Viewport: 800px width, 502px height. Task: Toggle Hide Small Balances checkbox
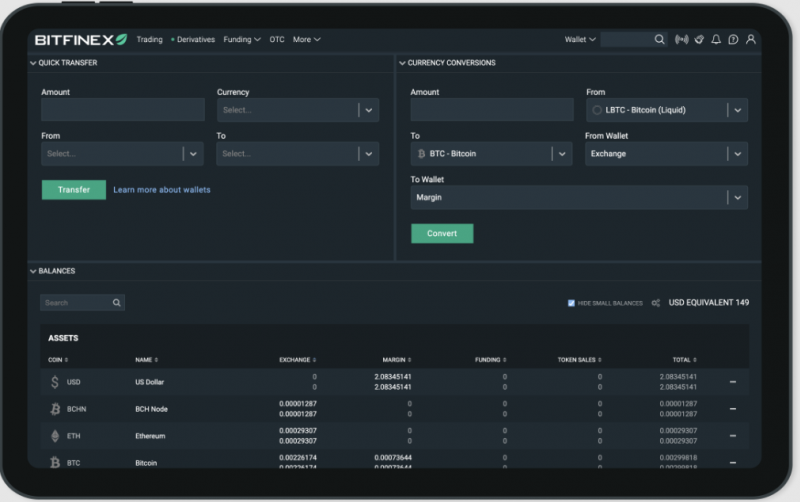pos(571,303)
